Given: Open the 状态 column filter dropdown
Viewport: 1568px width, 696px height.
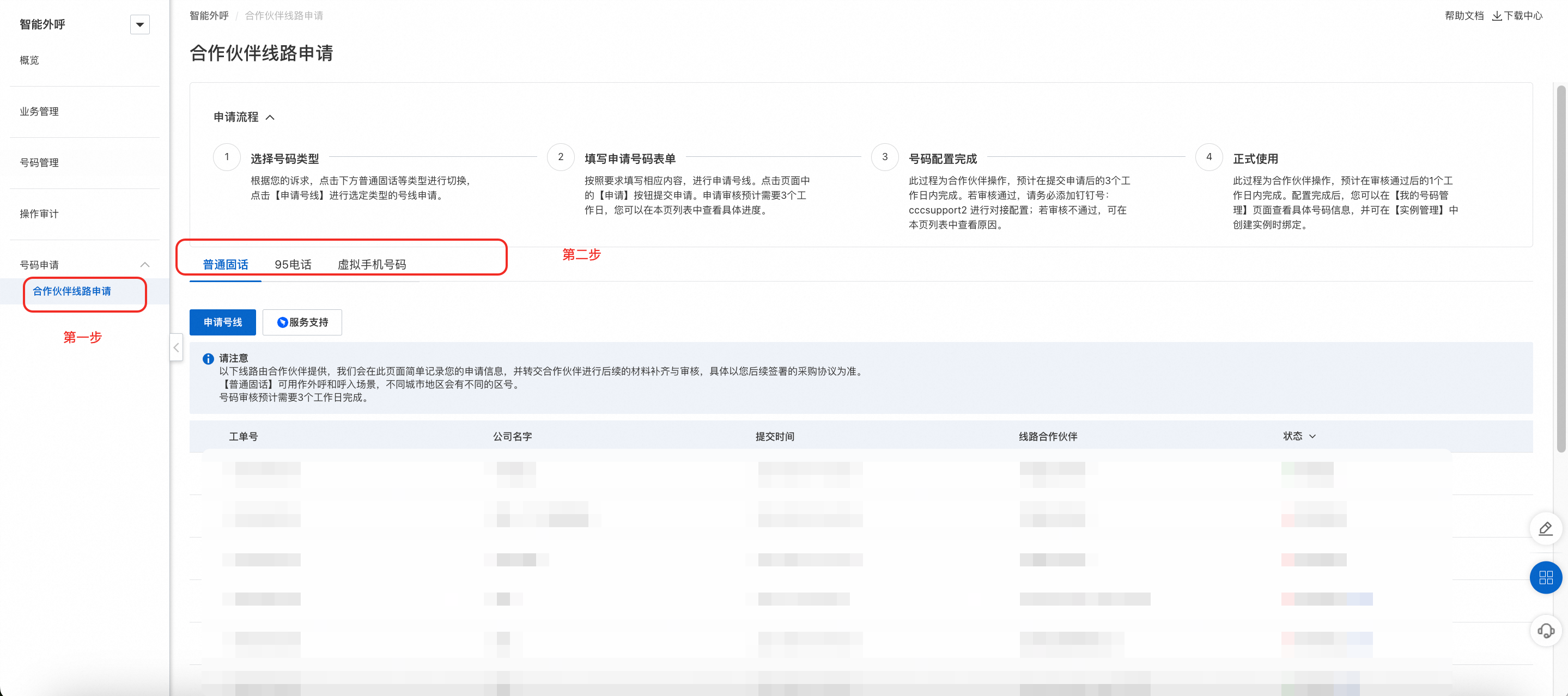Looking at the screenshot, I should [1312, 436].
